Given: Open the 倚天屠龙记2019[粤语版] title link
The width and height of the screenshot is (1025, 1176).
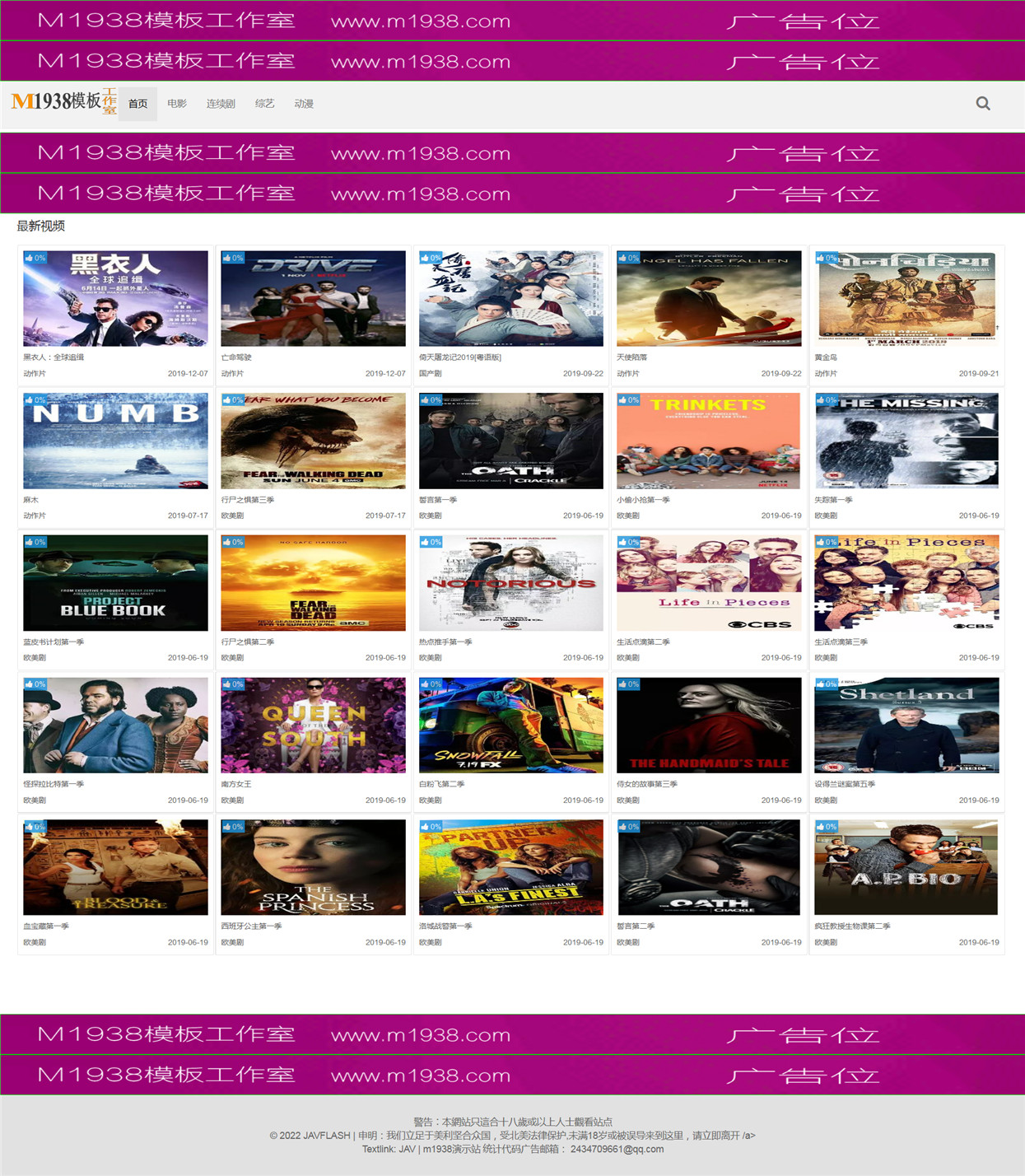Looking at the screenshot, I should 460,357.
